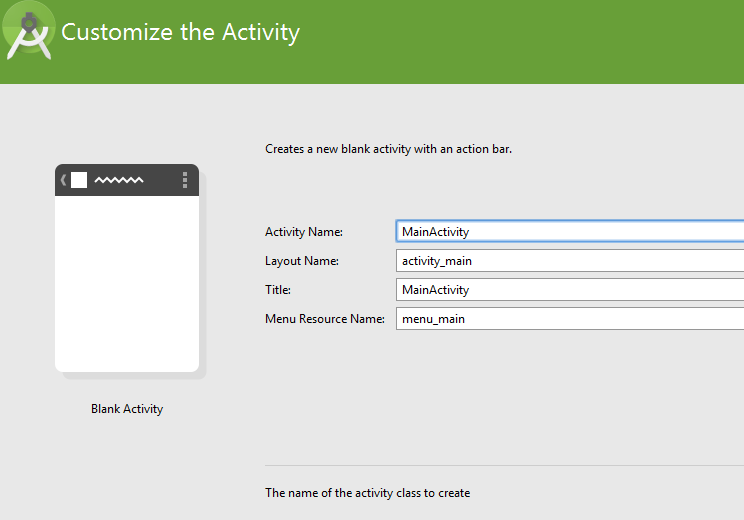Focus the Activity Name input field
Screen dimensions: 744x520
coord(570,231)
